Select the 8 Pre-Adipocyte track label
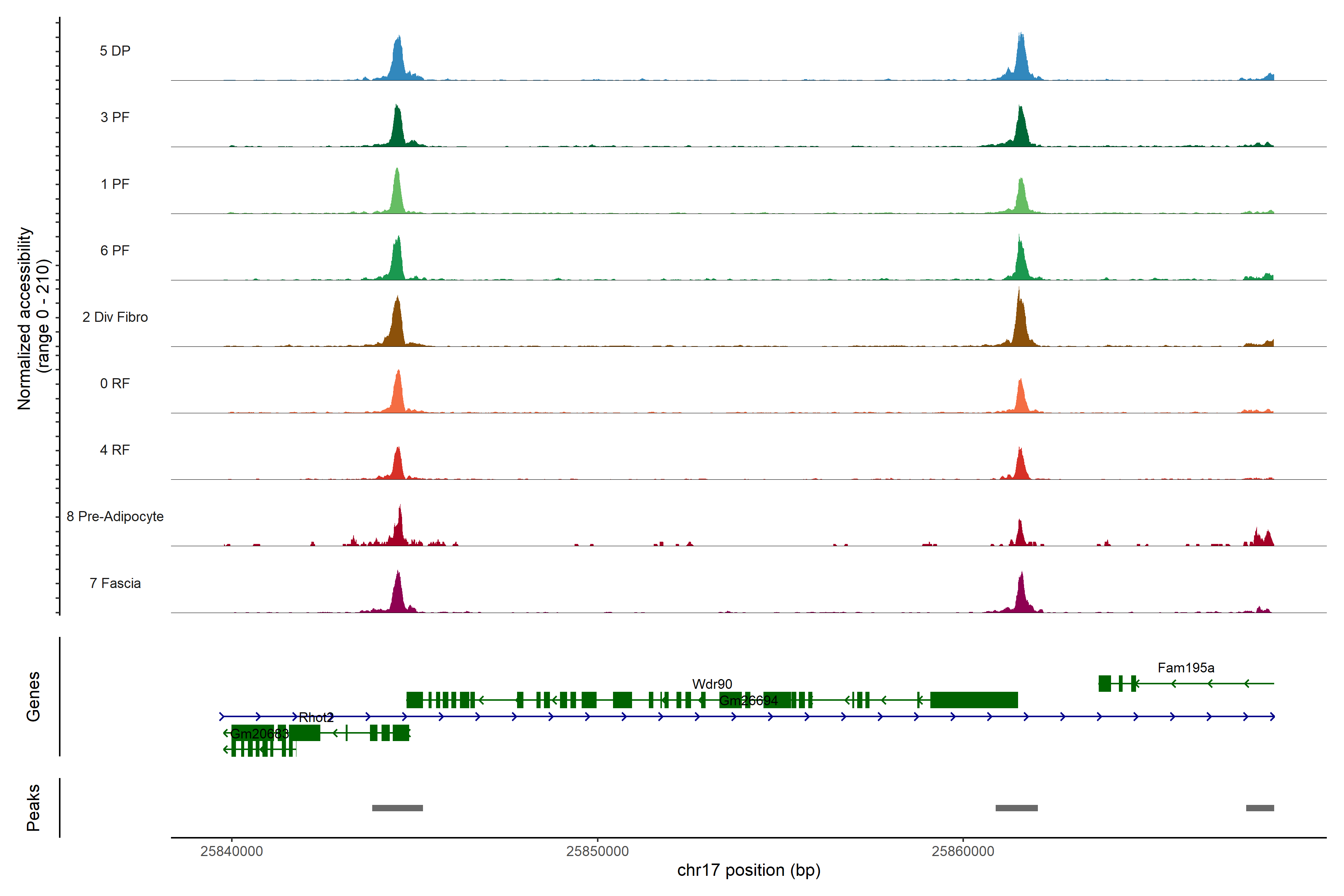Screen dimensions: 1344x896 click(x=115, y=516)
